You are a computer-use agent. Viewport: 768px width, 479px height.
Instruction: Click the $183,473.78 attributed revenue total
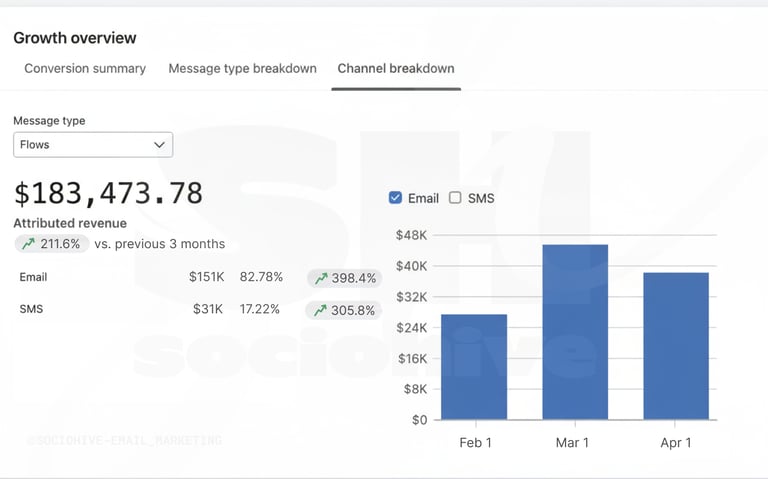[108, 193]
